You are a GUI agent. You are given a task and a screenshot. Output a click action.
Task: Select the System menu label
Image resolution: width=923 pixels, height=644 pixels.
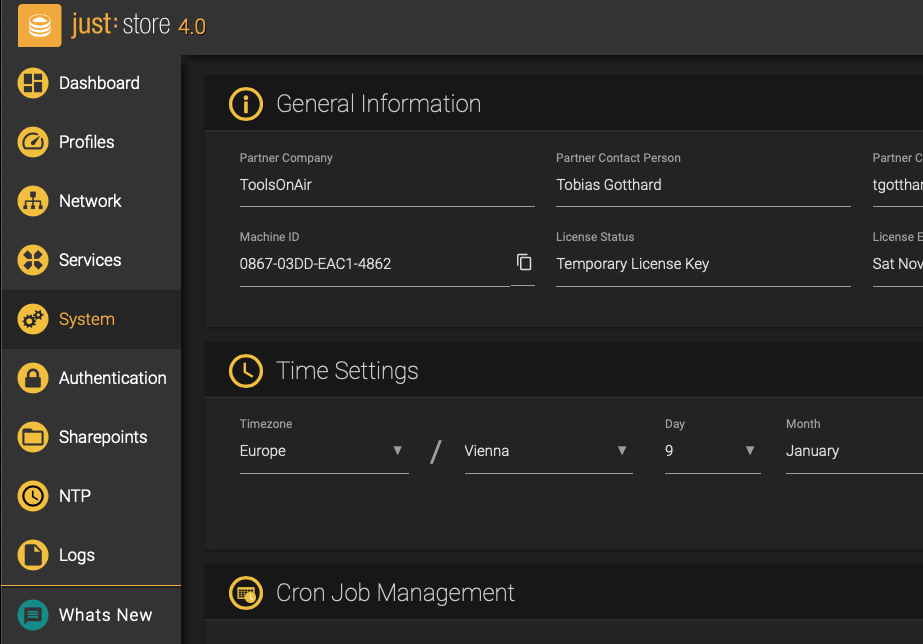[87, 319]
